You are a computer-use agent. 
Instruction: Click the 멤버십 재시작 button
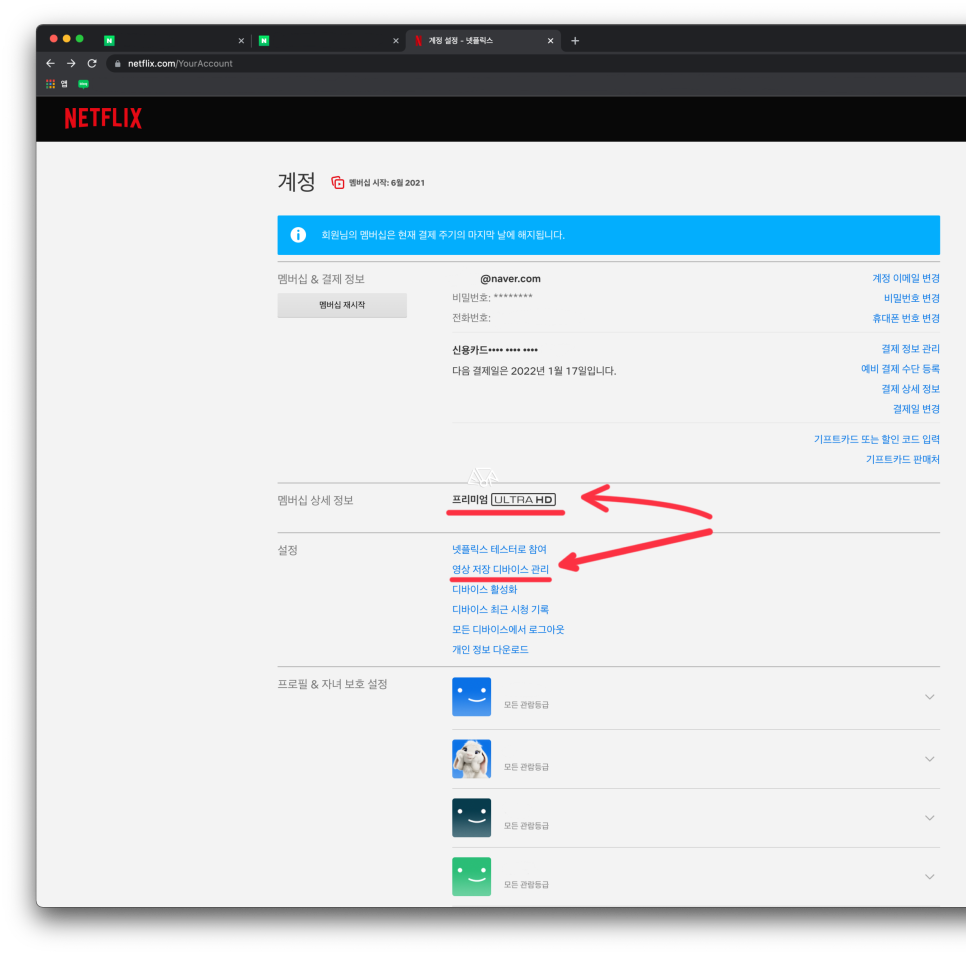(x=342, y=305)
